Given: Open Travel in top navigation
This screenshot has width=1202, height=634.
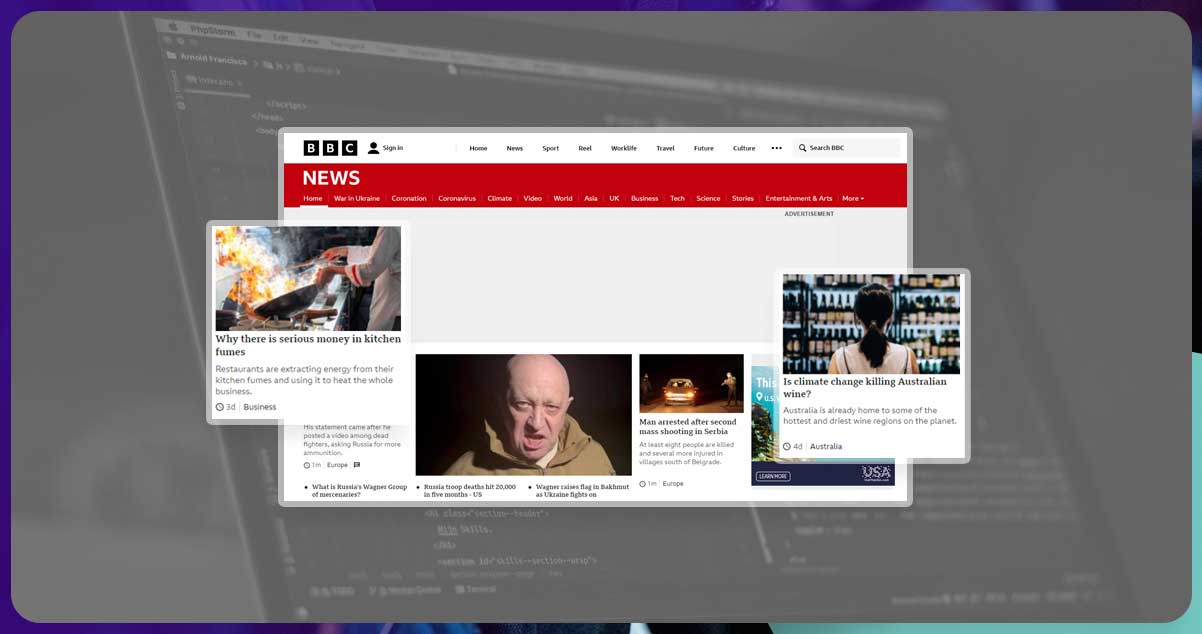Looking at the screenshot, I should coord(665,148).
